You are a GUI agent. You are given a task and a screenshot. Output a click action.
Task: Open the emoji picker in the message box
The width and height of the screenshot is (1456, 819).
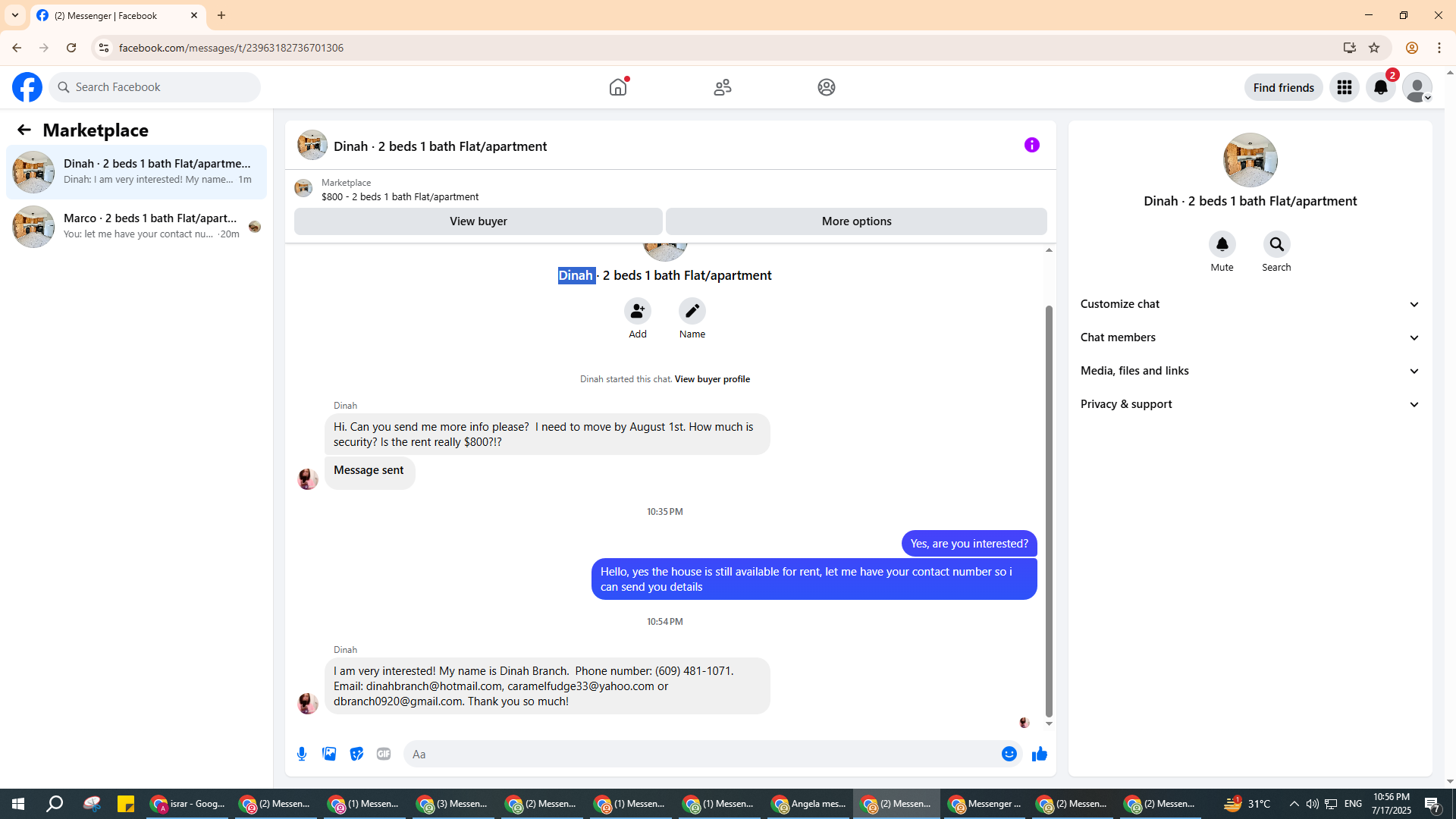1009,754
